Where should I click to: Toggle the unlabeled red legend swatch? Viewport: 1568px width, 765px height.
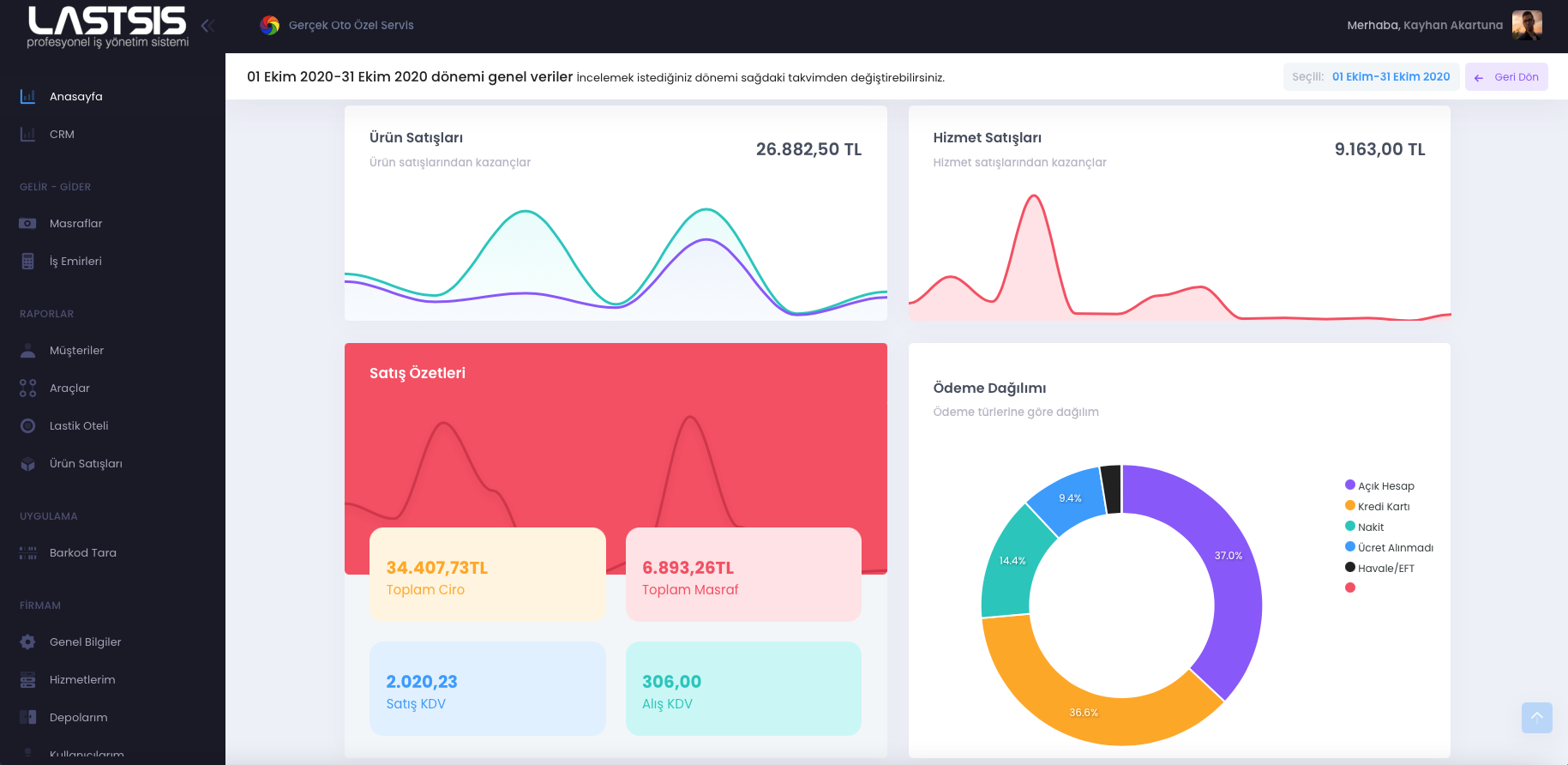click(1350, 587)
